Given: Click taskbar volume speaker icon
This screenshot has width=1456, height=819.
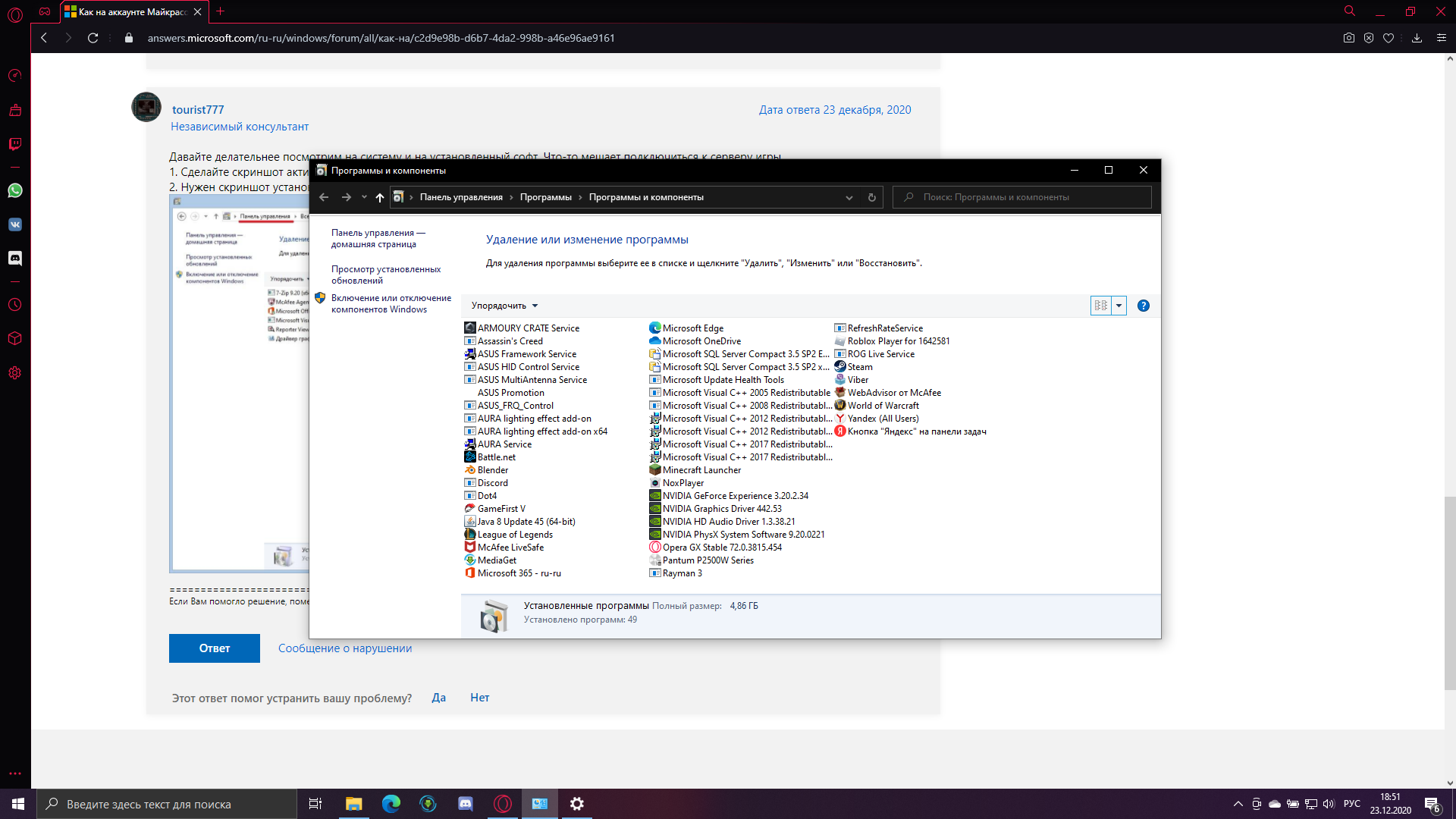Looking at the screenshot, I should (1329, 804).
